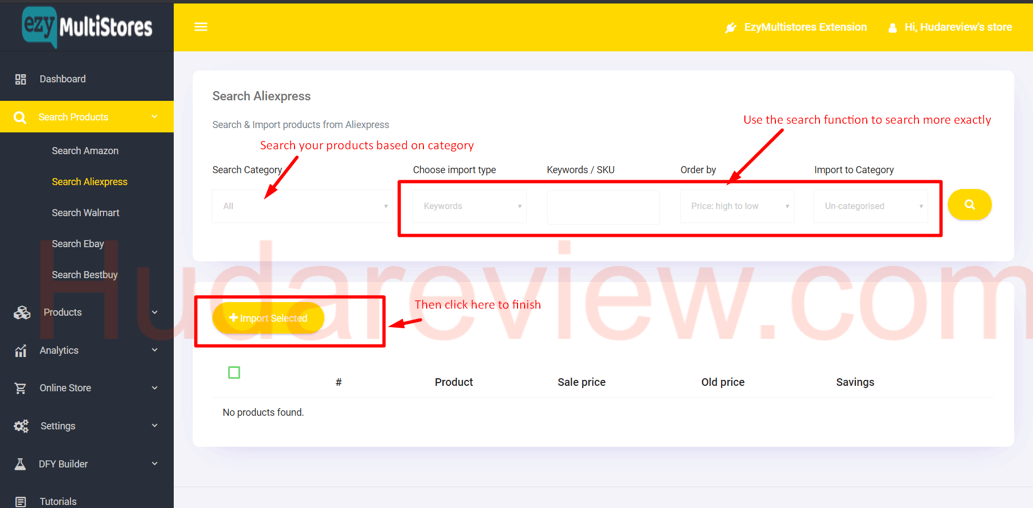Click the ezy MultiStores logo
Screen dimensions: 1033x508
tap(87, 27)
